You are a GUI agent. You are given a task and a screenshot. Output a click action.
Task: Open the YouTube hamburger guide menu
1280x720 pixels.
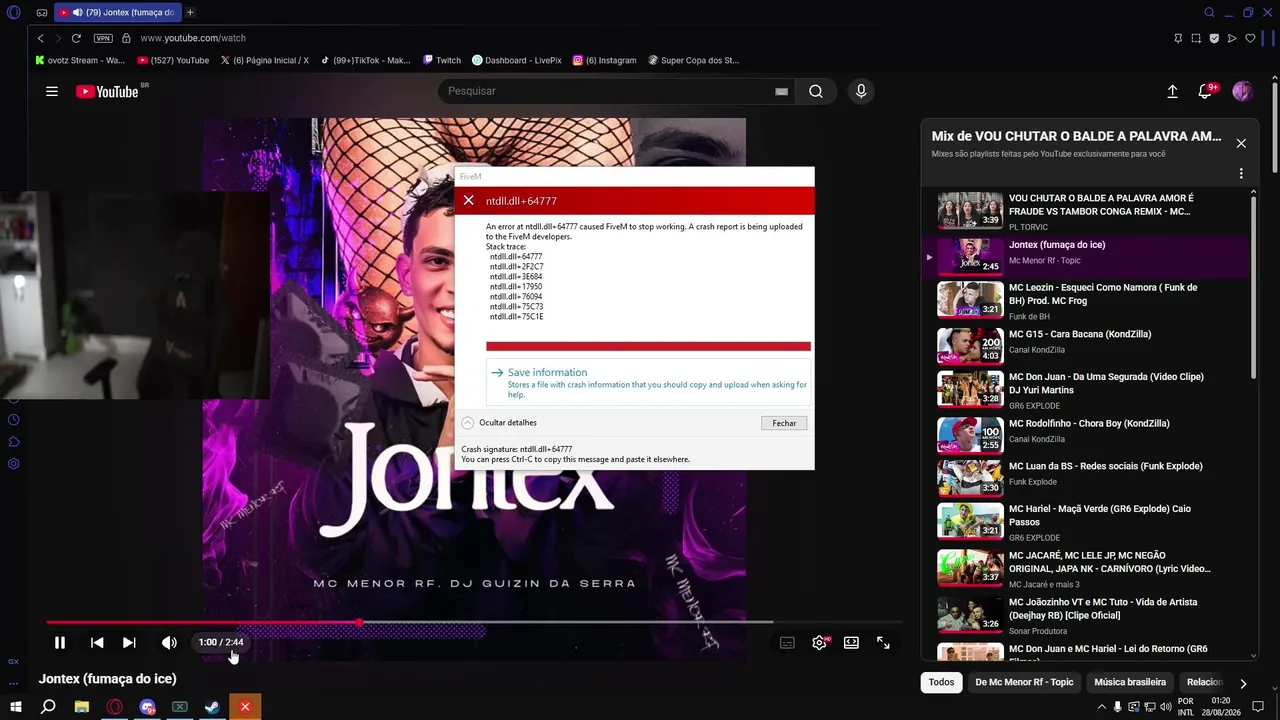click(52, 91)
